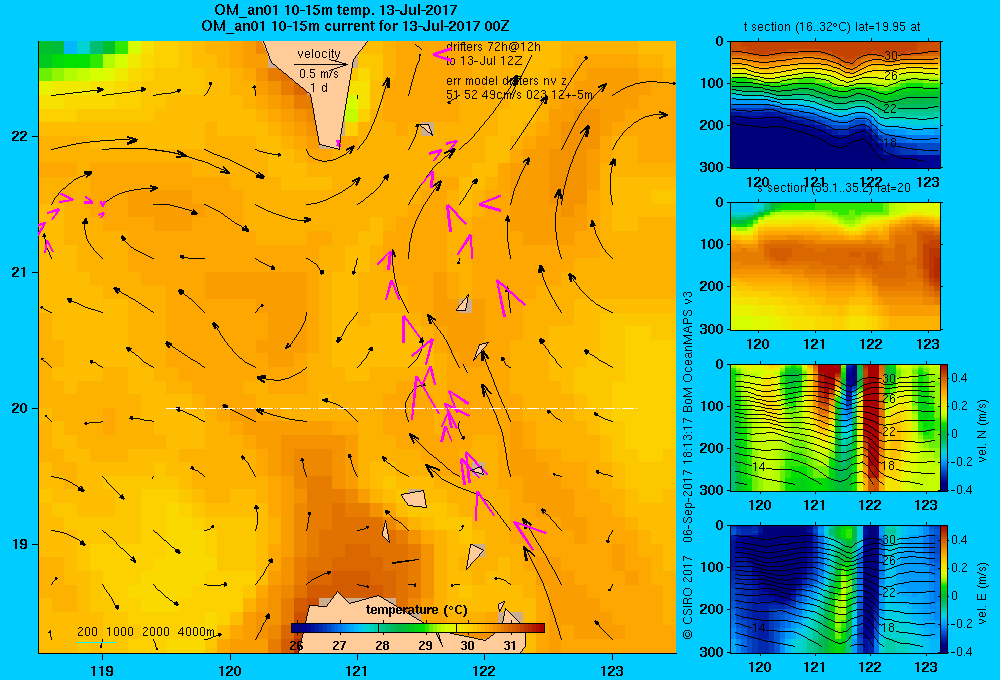Screen dimensions: 1000x680
Task: Click the latitude label 22 on the map axis
Action: coord(20,136)
